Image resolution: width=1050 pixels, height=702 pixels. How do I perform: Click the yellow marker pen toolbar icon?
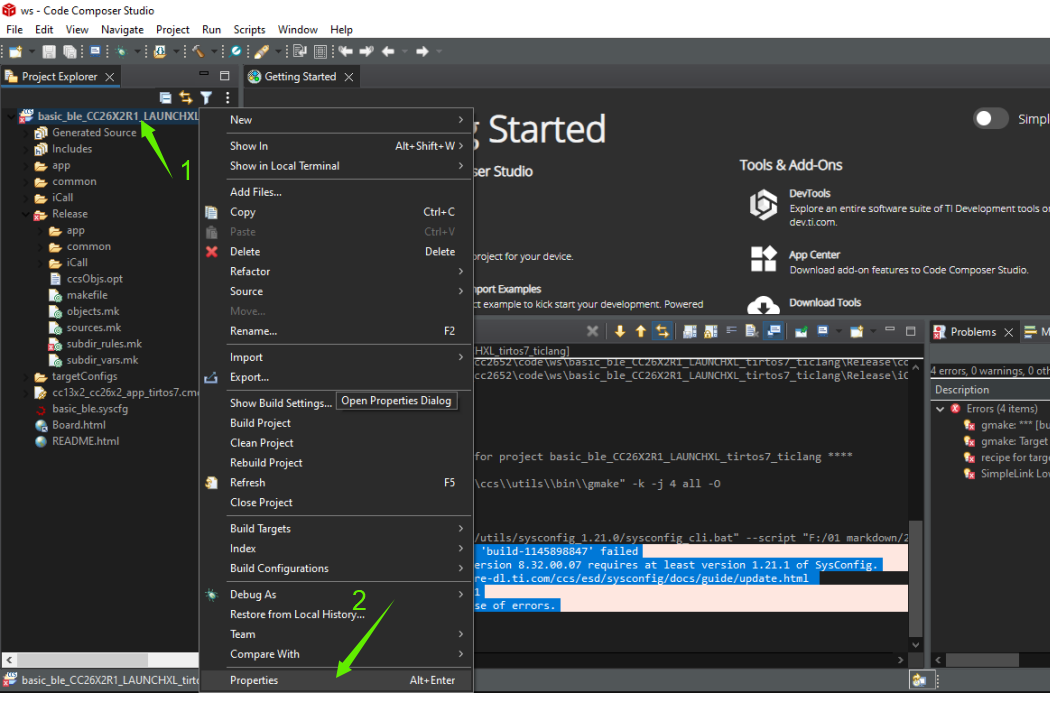tap(262, 52)
